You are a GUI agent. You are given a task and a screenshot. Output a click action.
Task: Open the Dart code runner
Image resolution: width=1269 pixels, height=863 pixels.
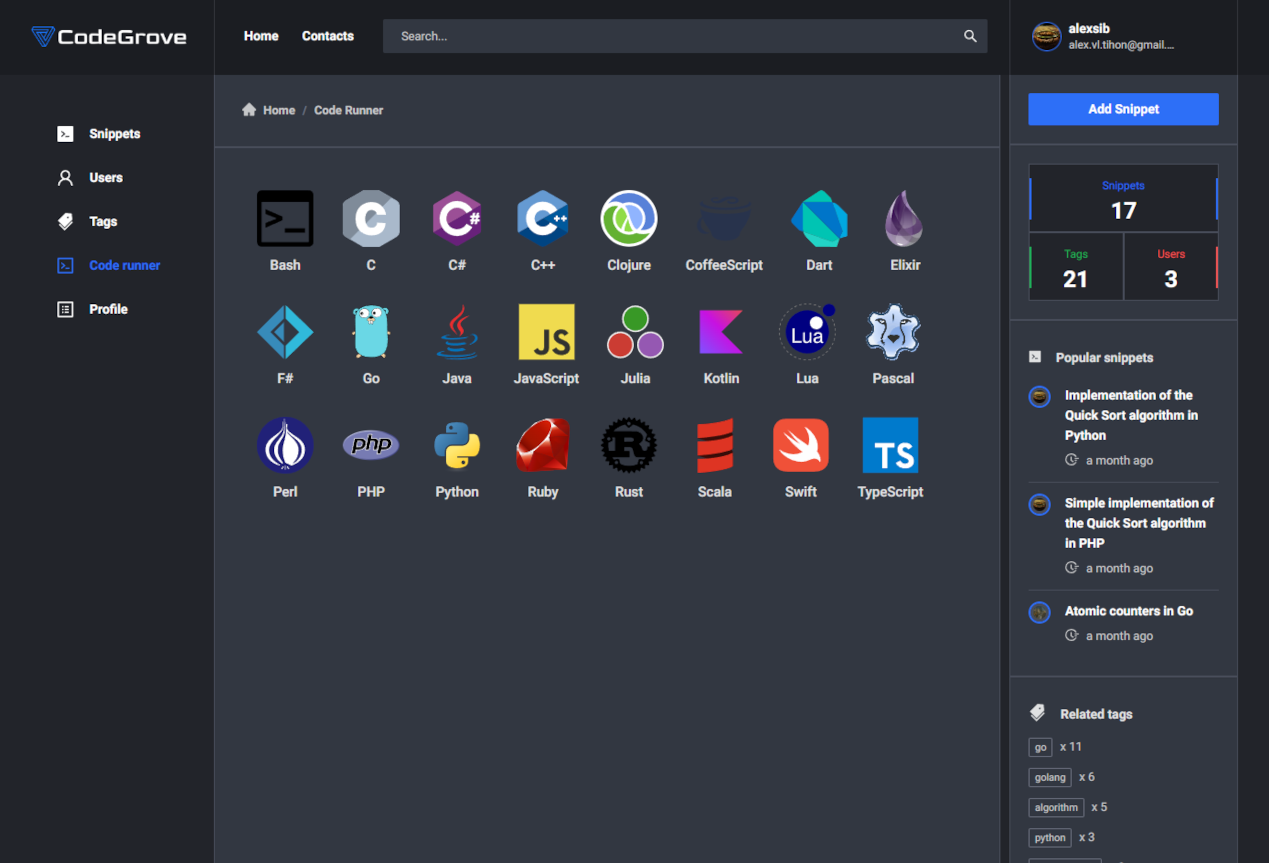pos(819,218)
